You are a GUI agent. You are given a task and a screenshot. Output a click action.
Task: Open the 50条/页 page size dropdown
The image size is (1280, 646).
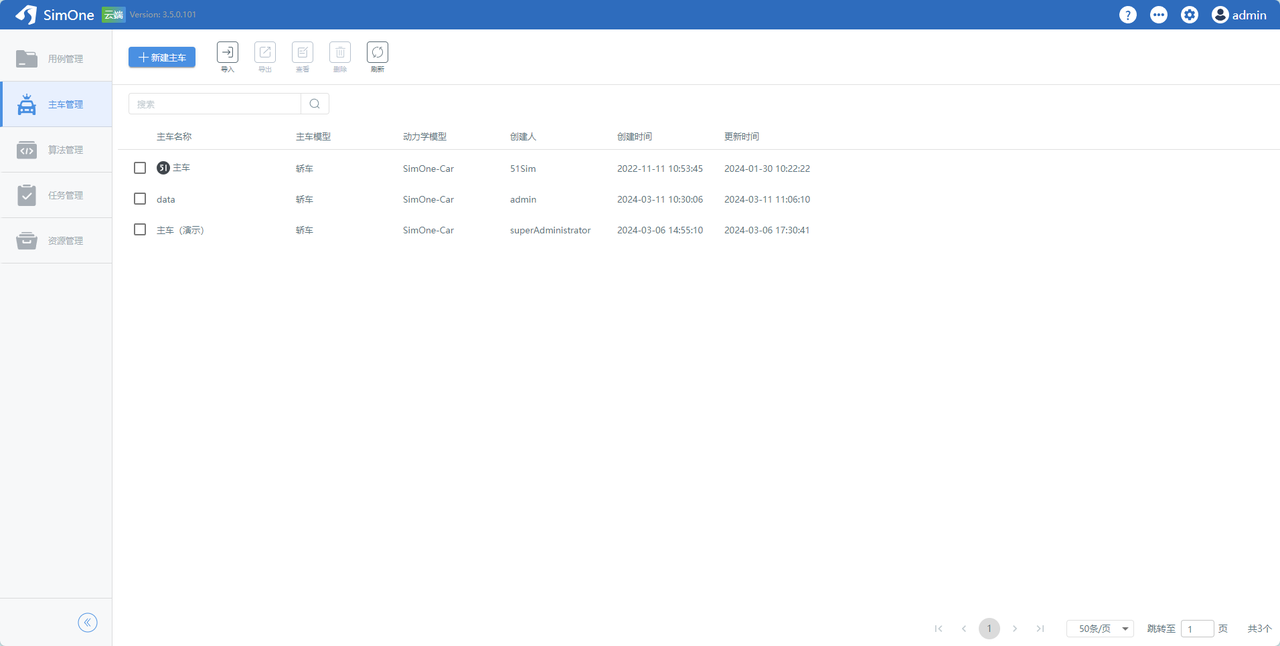point(1100,629)
